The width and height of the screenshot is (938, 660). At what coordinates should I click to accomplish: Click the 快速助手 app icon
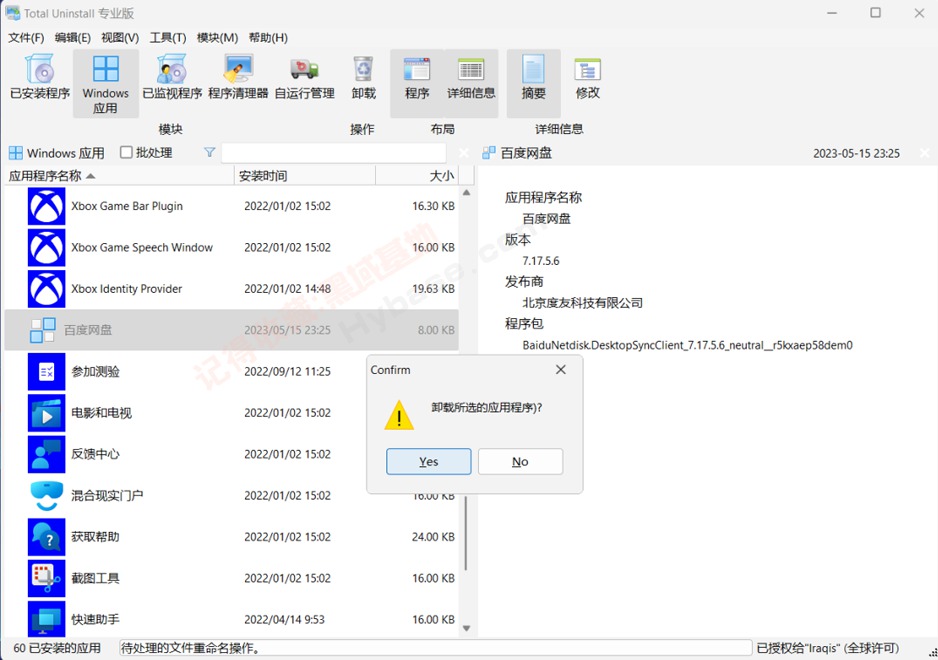(47, 619)
